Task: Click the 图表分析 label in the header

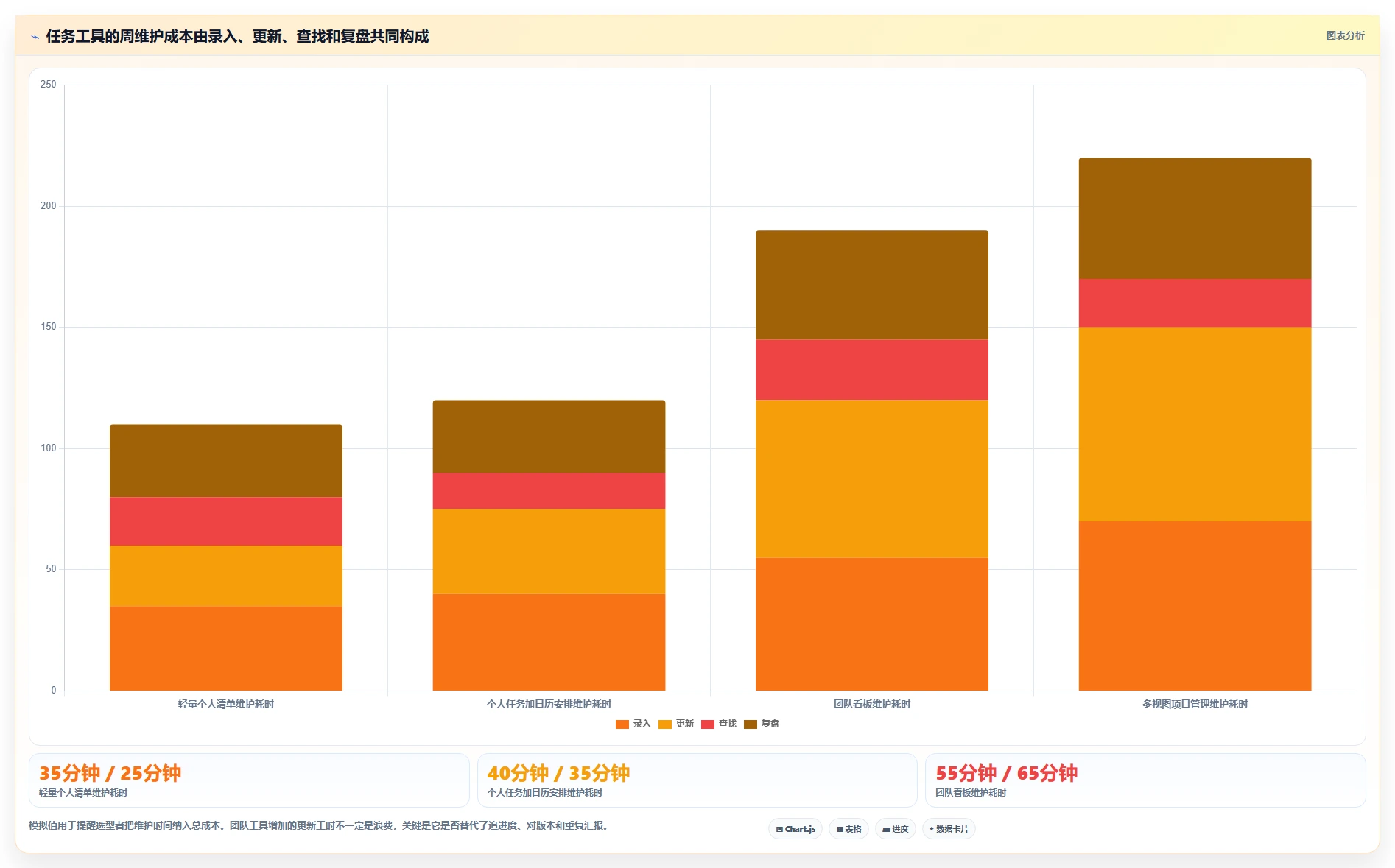Action: pos(1345,35)
